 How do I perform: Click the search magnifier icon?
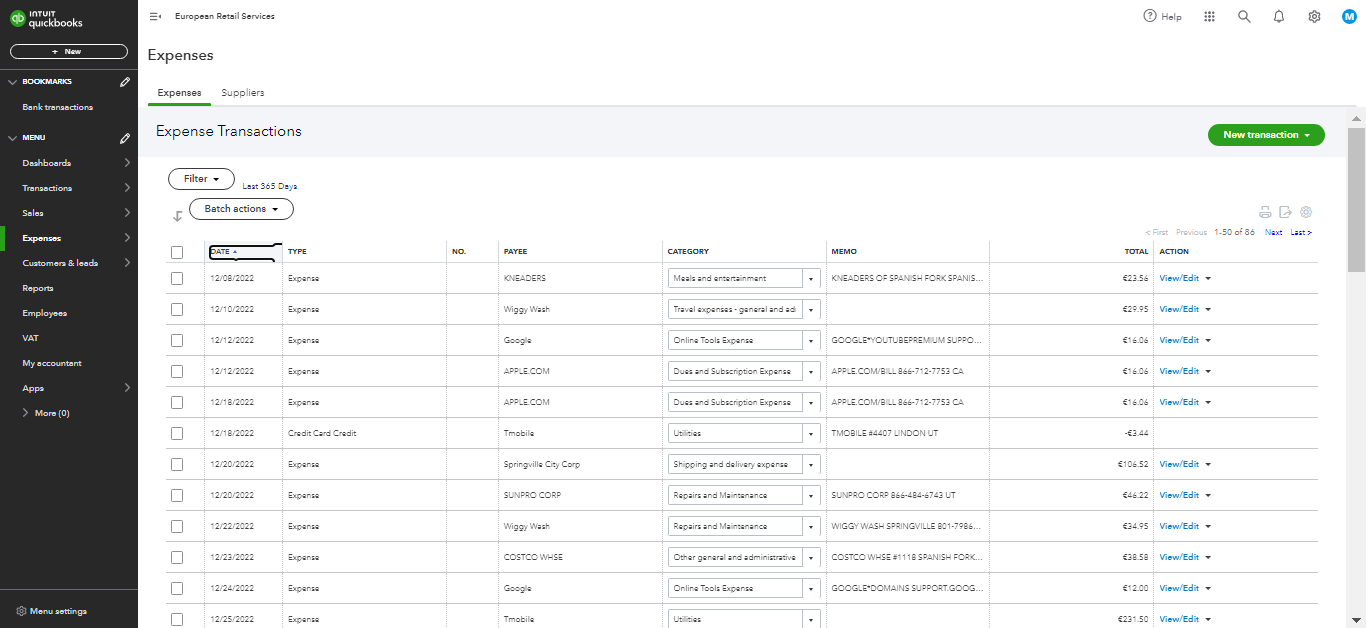click(1244, 17)
